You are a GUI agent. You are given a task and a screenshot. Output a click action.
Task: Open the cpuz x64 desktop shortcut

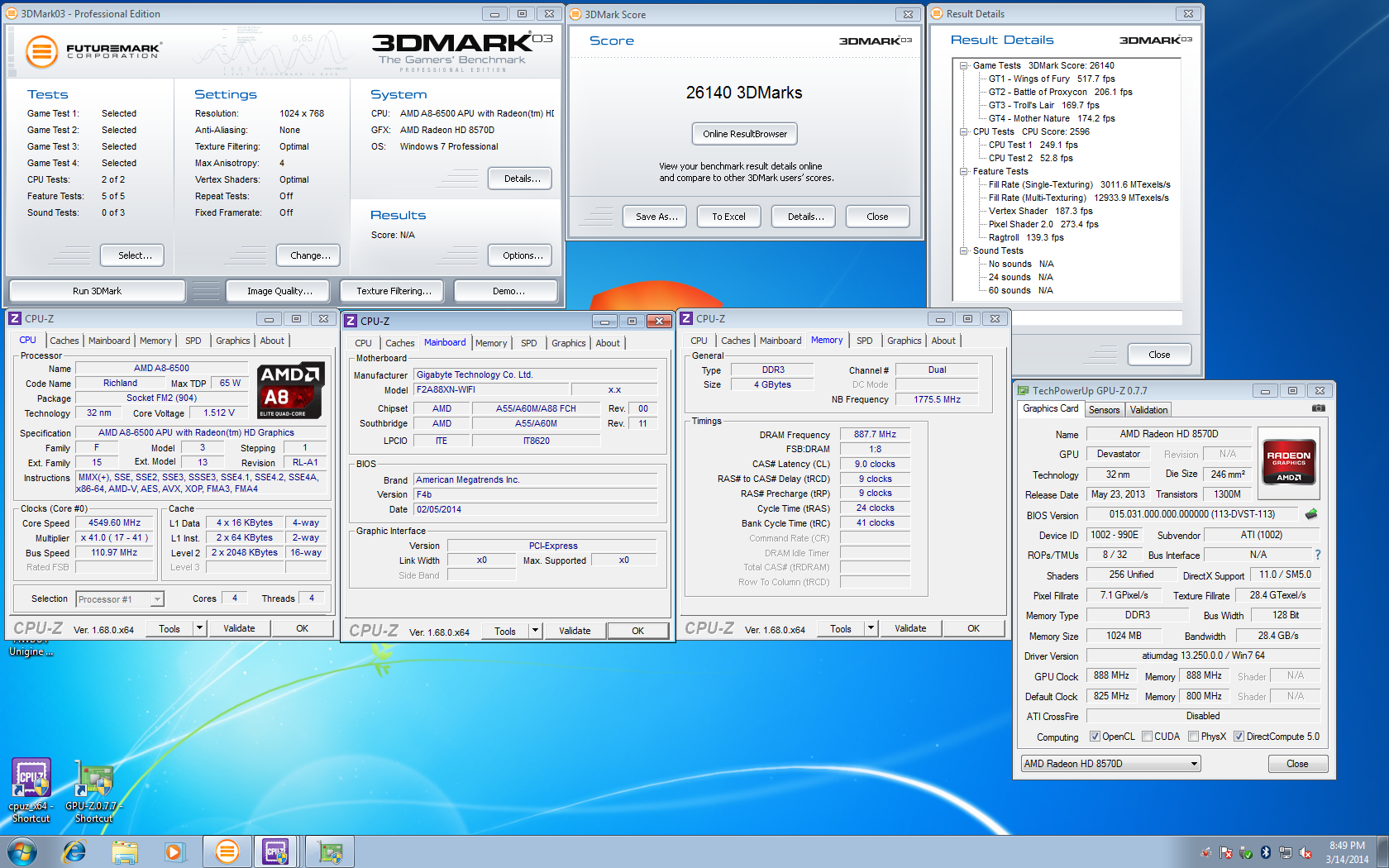pos(31,790)
